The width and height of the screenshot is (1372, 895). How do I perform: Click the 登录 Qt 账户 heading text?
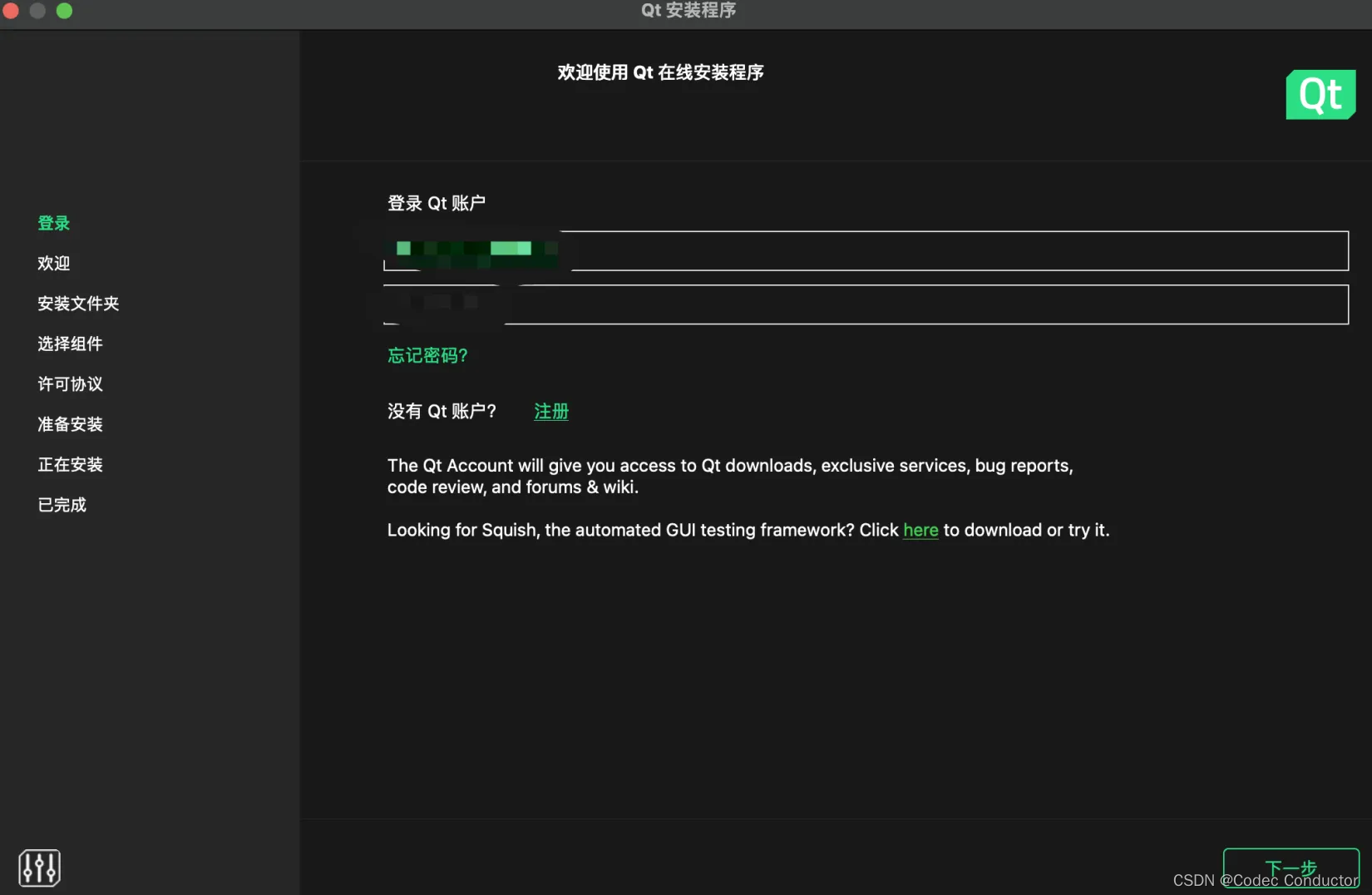(437, 203)
